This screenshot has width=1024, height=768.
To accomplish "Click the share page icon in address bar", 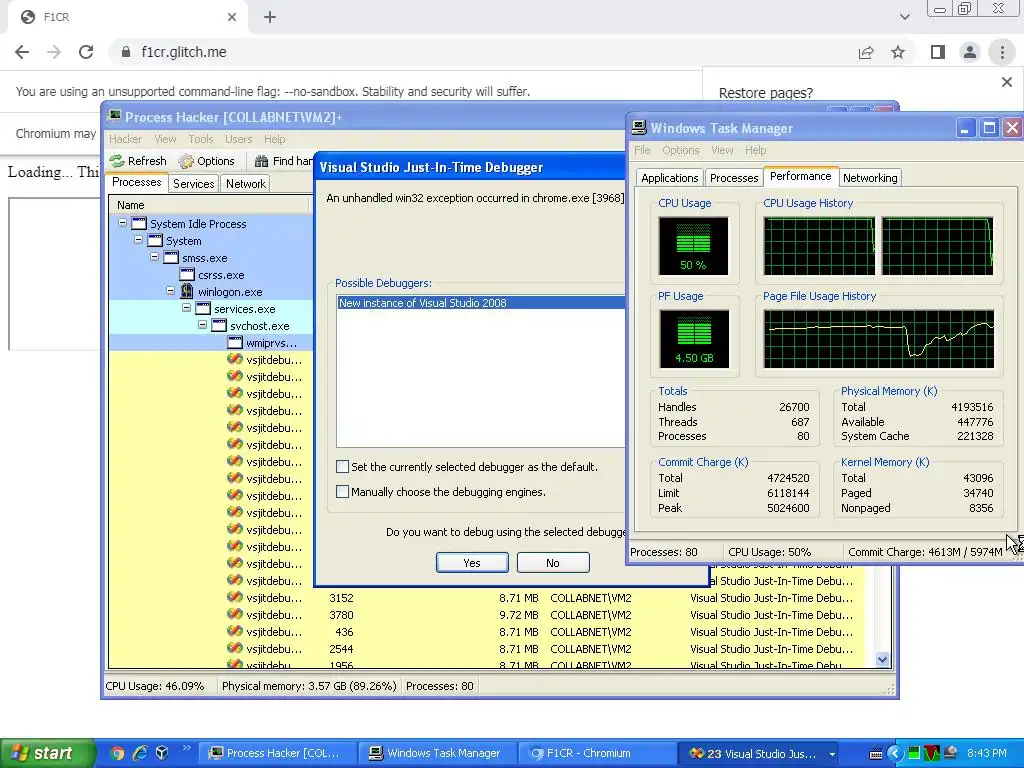I will pos(866,52).
